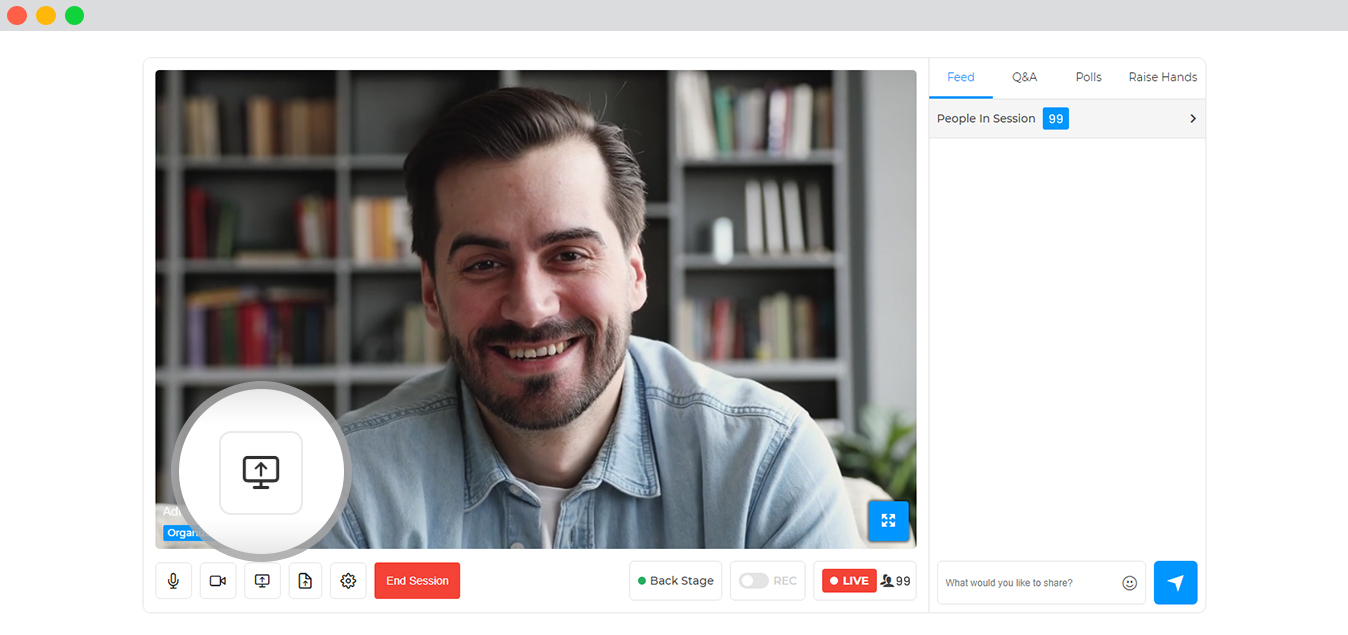1348x635 pixels.
Task: Expand the video to fullscreen
Action: (888, 521)
